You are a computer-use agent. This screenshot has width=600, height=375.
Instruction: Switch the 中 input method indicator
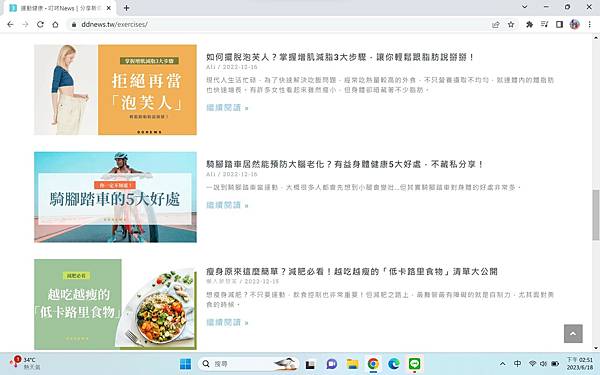[517, 364]
